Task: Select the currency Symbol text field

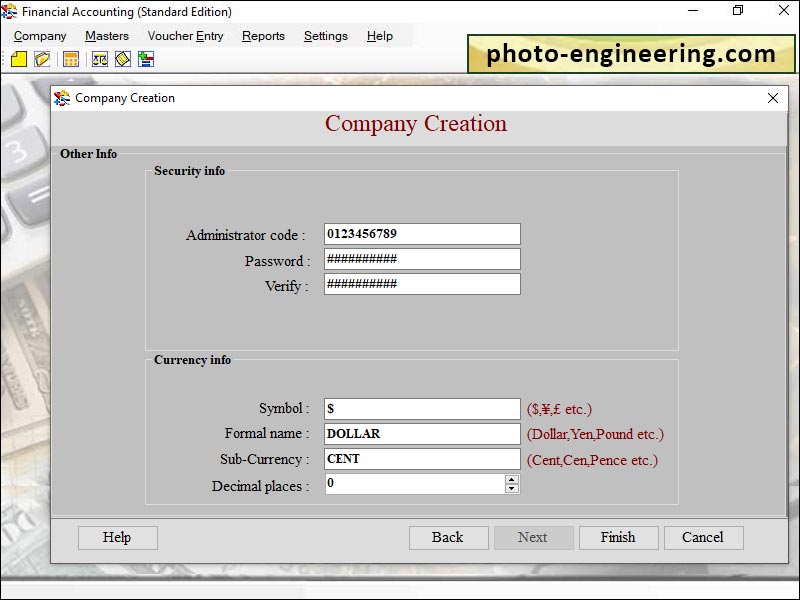Action: pos(420,408)
